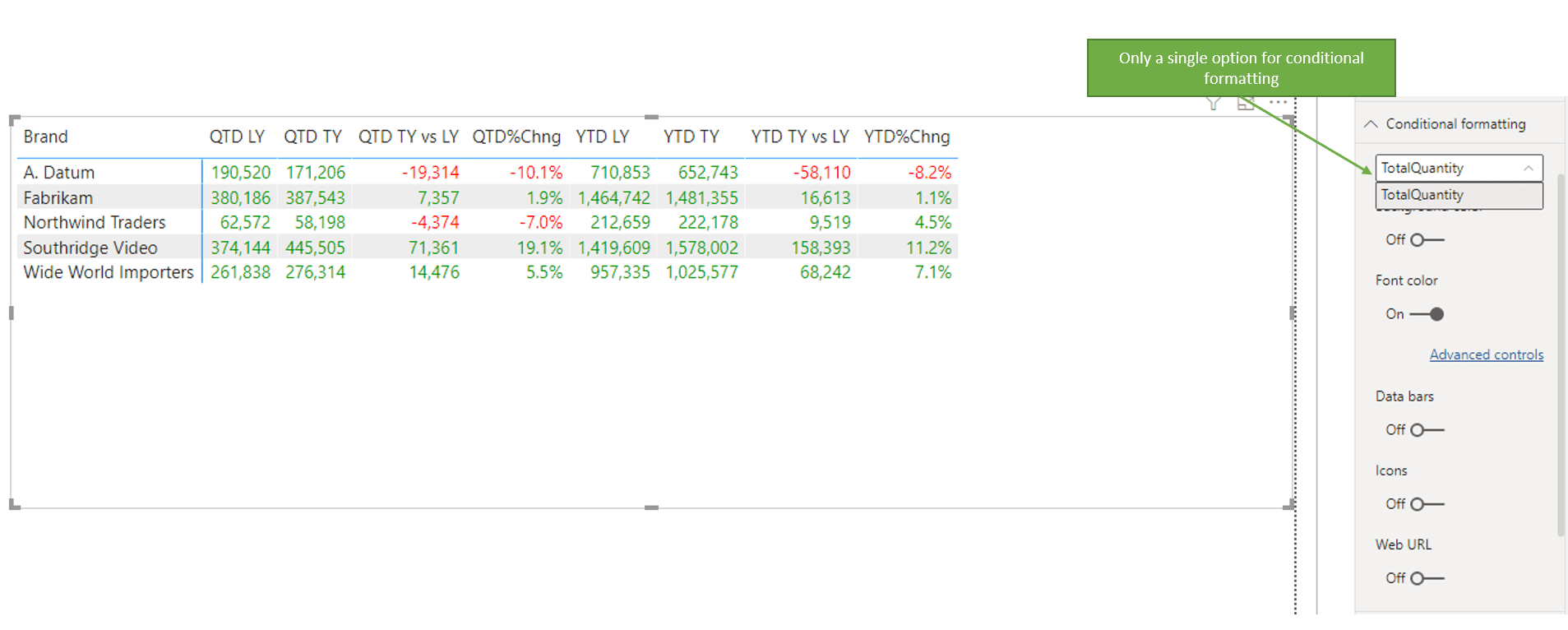Select the Southridge Video row label
1568x630 pixels.
pos(90,248)
